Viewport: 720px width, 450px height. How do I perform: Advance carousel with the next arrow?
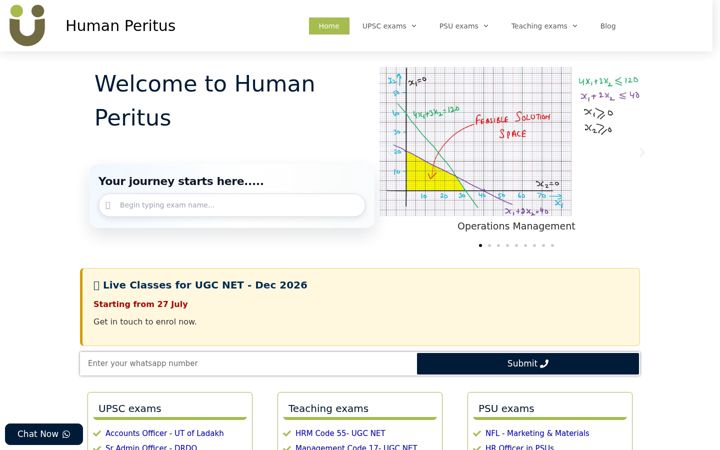[x=642, y=152]
